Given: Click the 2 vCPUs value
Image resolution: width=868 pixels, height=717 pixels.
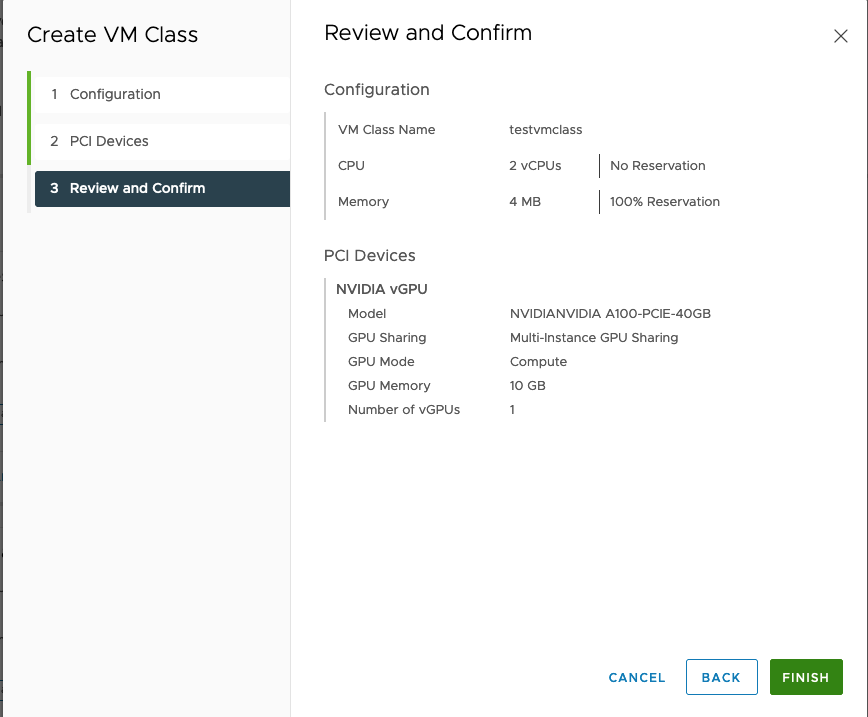Looking at the screenshot, I should 535,165.
